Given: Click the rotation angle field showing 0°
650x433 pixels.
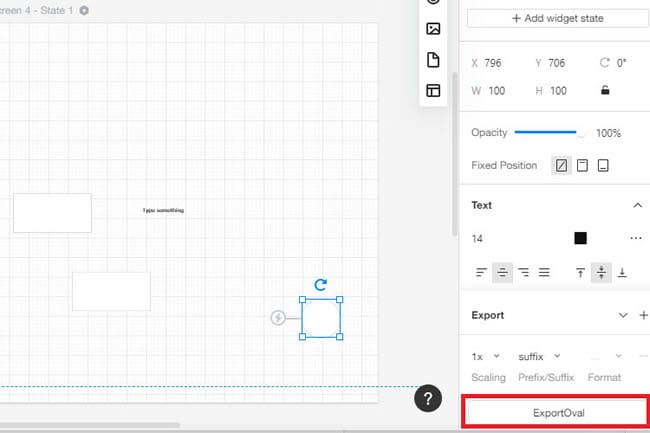Looking at the screenshot, I should tap(621, 63).
